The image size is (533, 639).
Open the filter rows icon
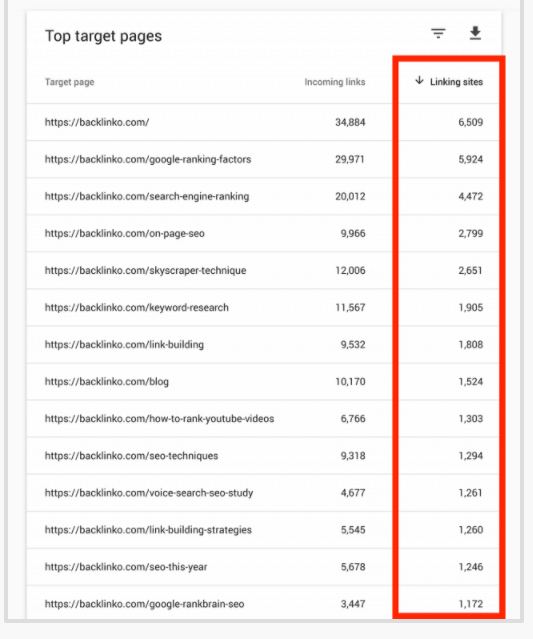pyautogui.click(x=438, y=33)
